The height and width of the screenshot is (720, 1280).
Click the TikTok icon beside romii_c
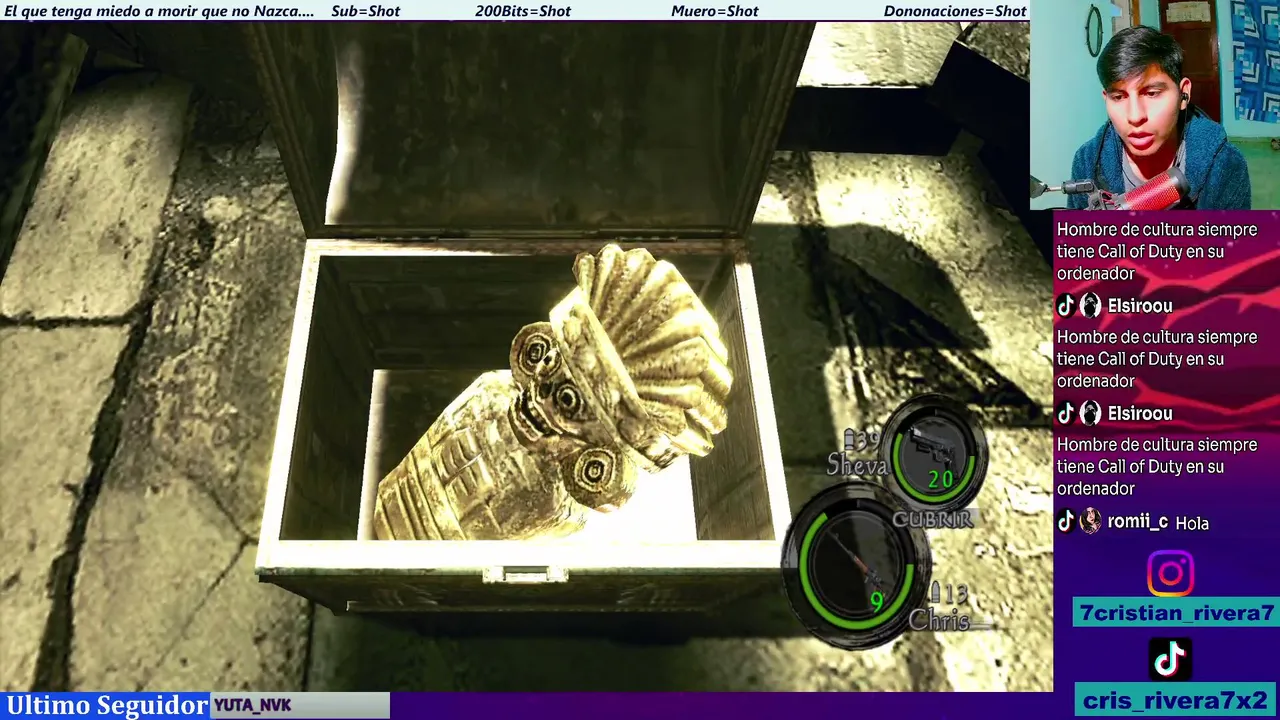(1066, 521)
